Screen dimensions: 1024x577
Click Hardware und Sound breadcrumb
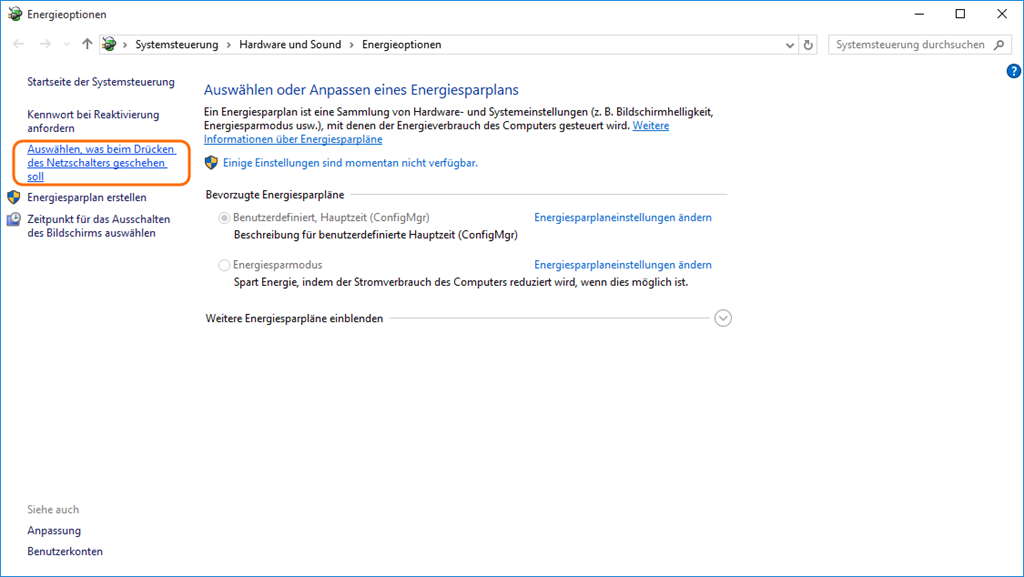tap(290, 44)
